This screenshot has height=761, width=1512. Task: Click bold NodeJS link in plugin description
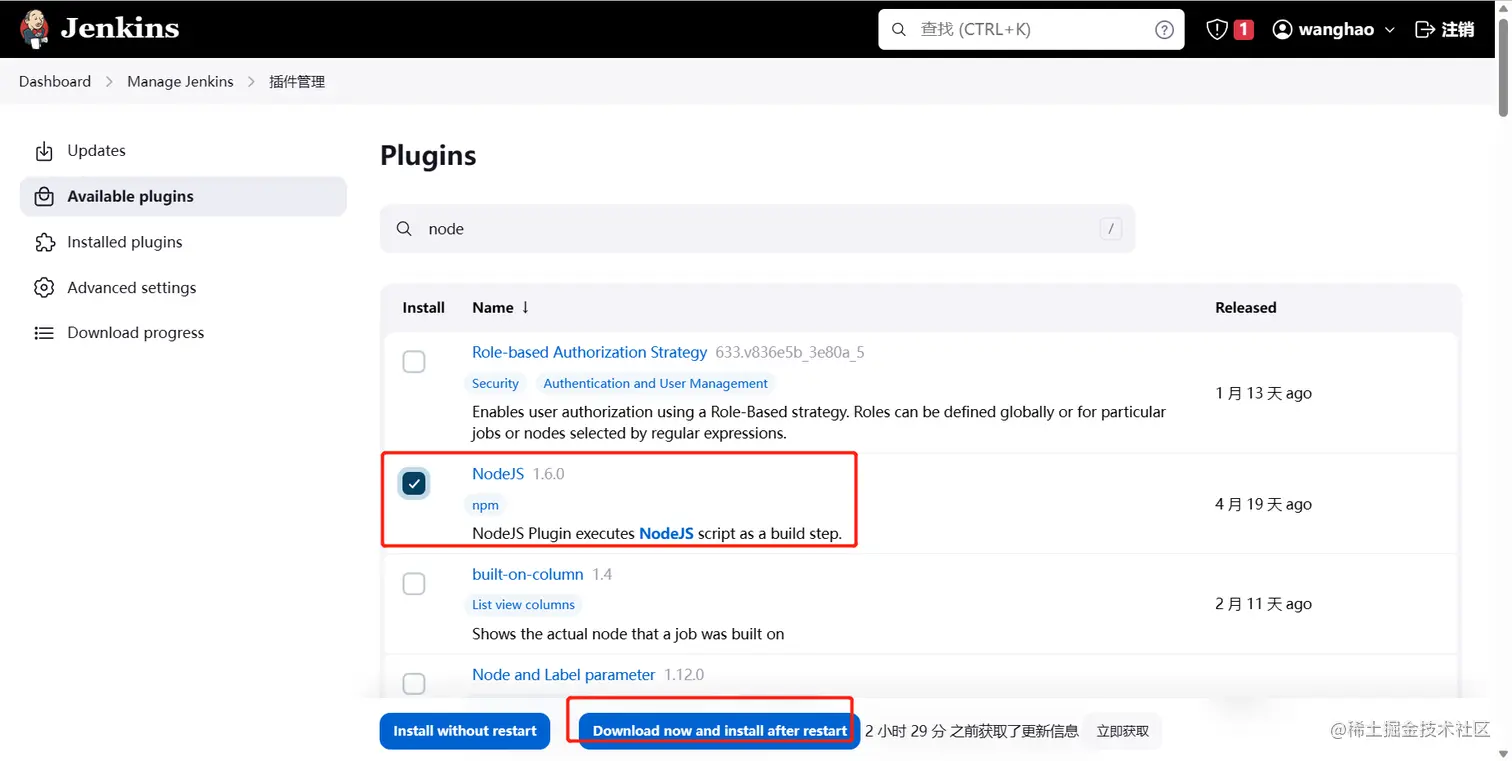coord(666,534)
